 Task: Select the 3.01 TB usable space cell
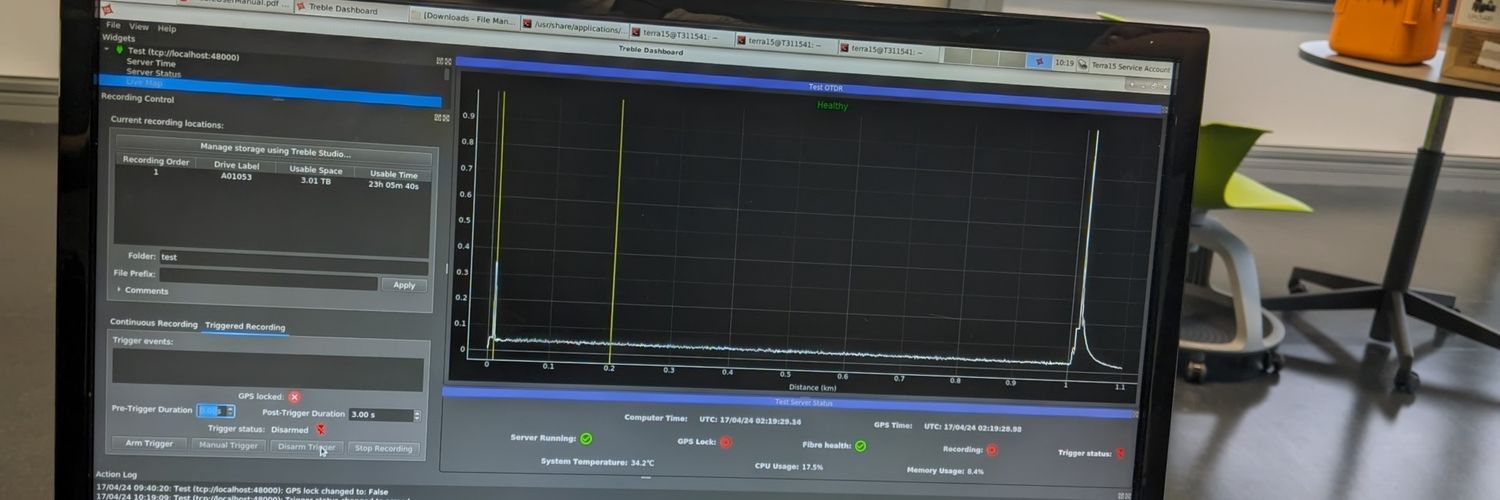pyautogui.click(x=316, y=181)
